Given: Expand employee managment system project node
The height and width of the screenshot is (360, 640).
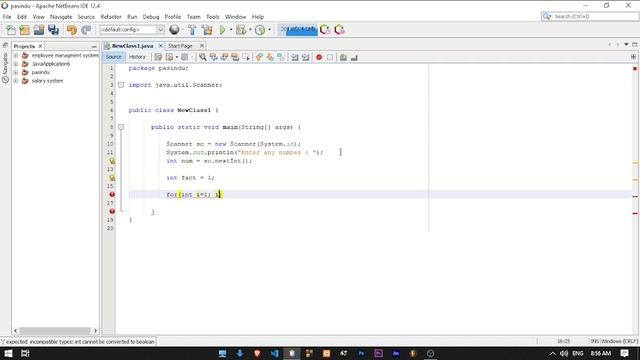Looking at the screenshot, I should coord(16,56).
